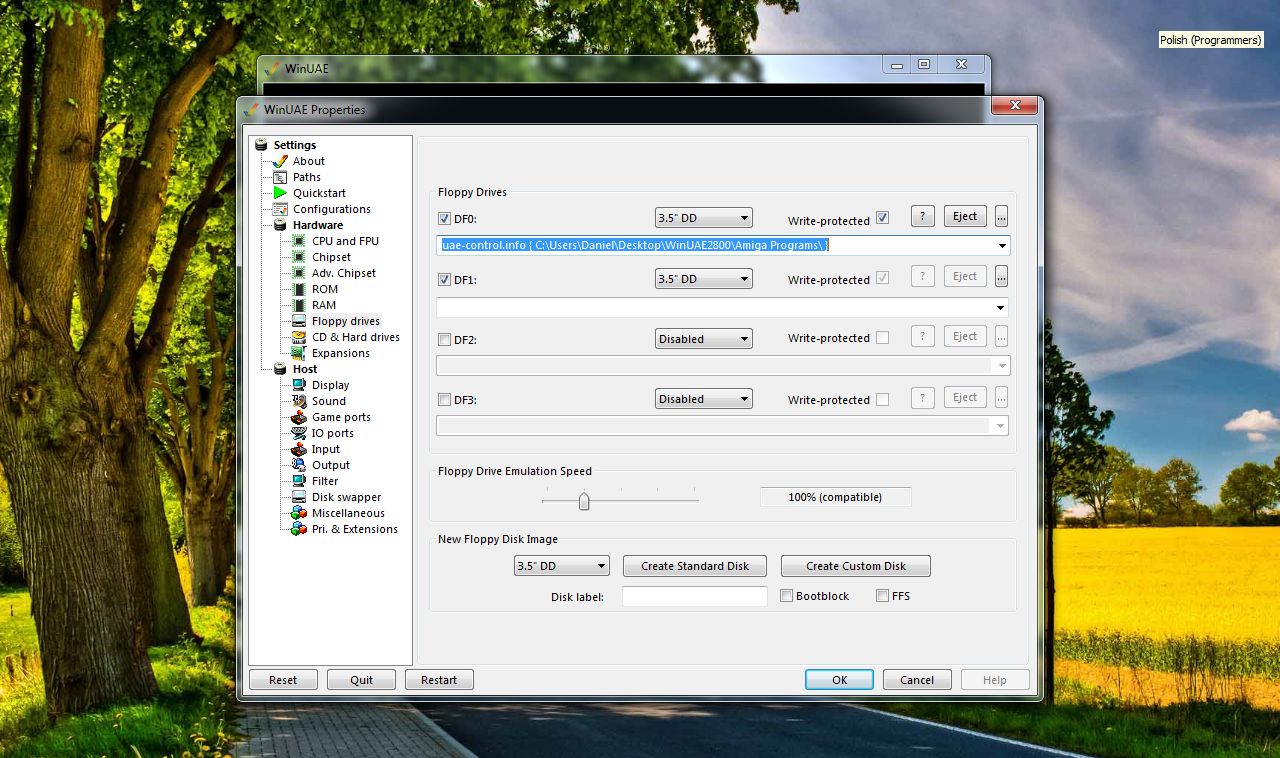The width and height of the screenshot is (1280, 758).
Task: Click the DF0 question mark info button
Action: 923,216
